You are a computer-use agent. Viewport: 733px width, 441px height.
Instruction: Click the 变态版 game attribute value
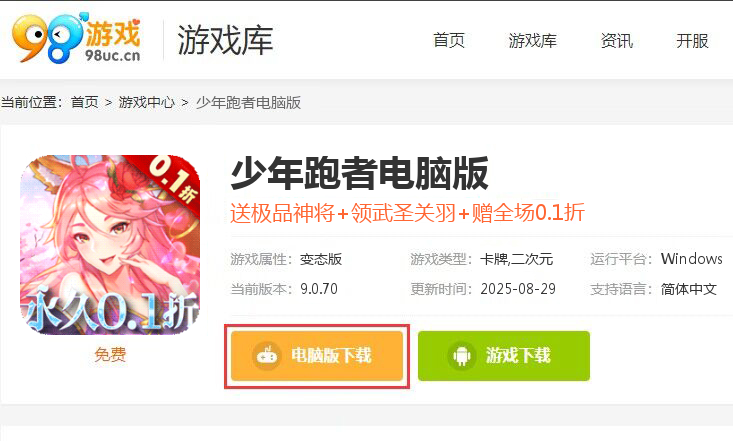pyautogui.click(x=321, y=259)
